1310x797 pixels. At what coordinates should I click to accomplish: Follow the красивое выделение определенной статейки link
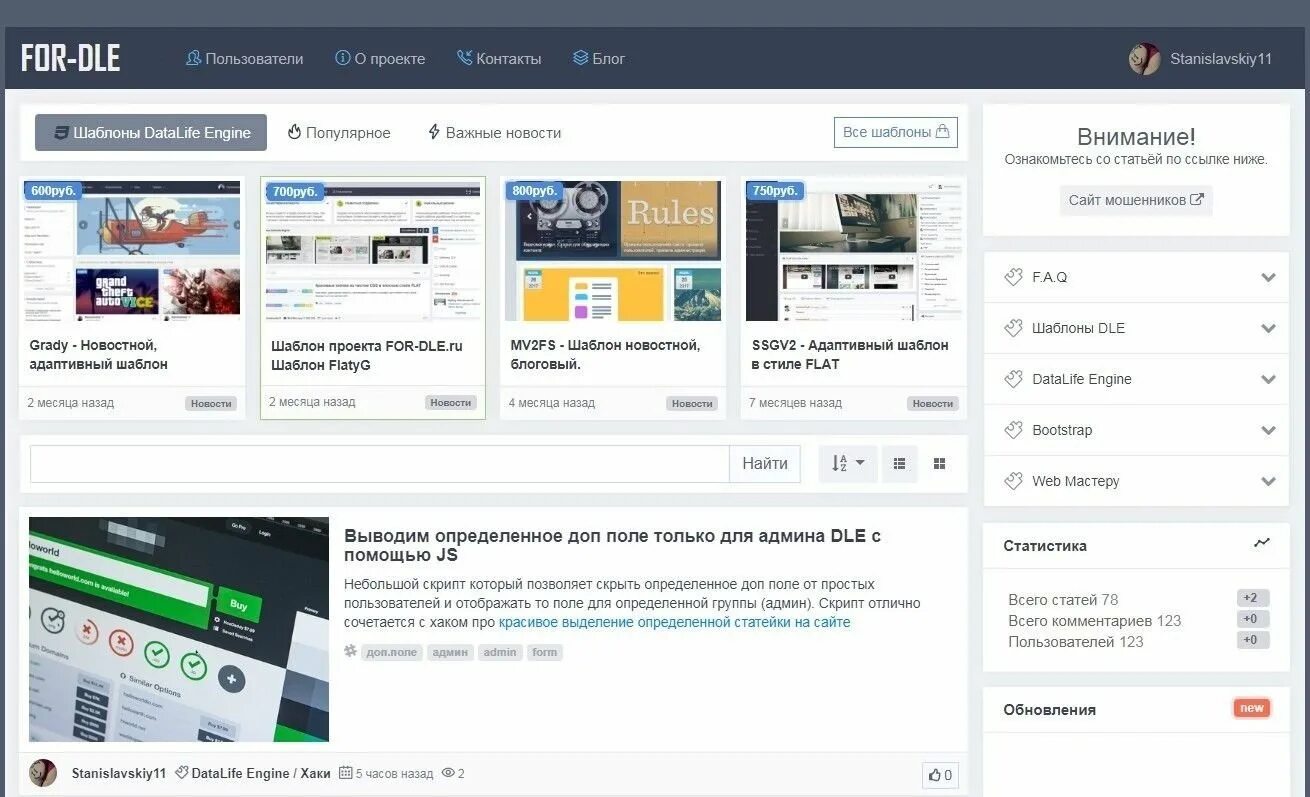pos(675,622)
